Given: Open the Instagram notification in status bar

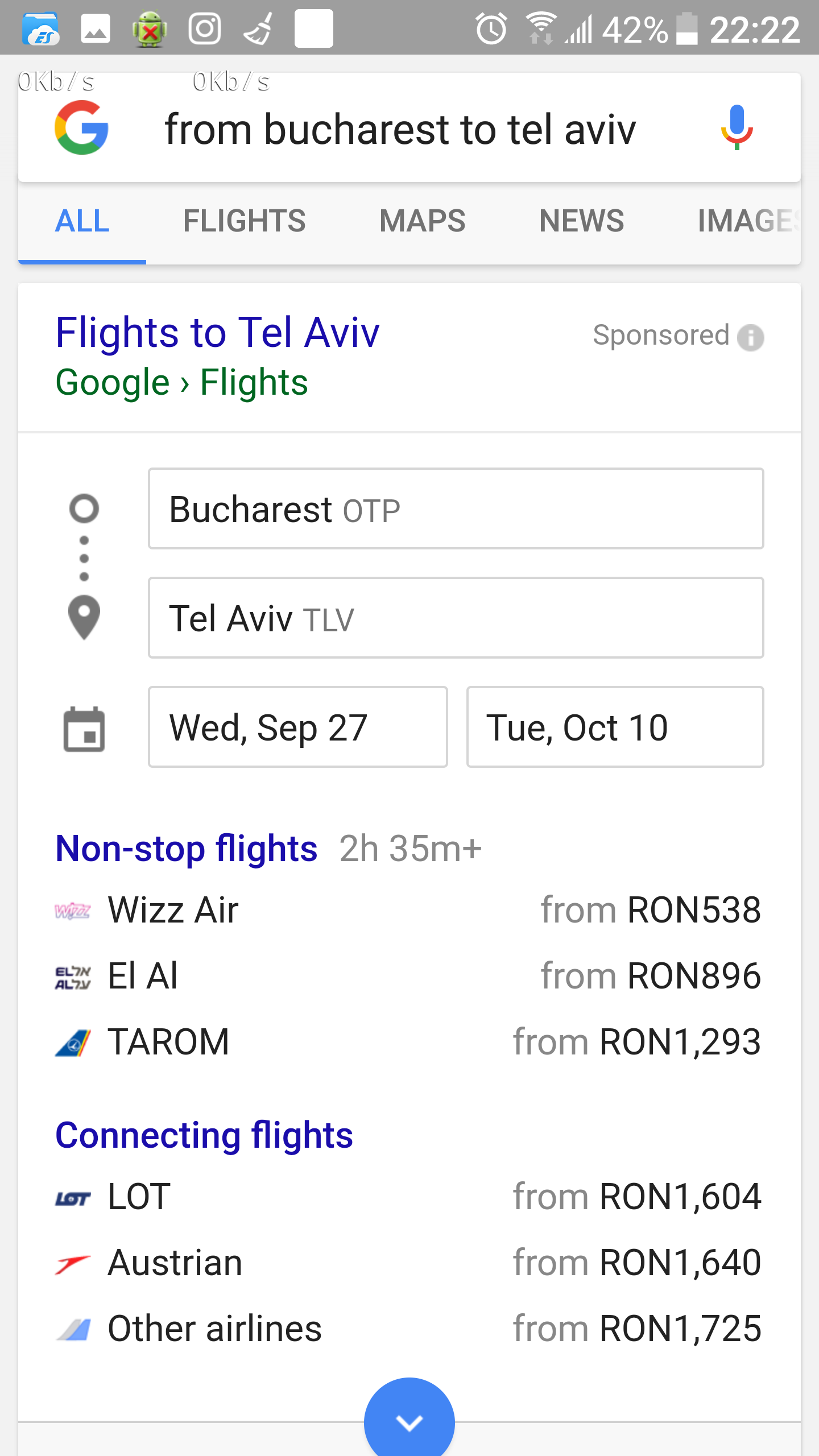Looking at the screenshot, I should click(205, 28).
